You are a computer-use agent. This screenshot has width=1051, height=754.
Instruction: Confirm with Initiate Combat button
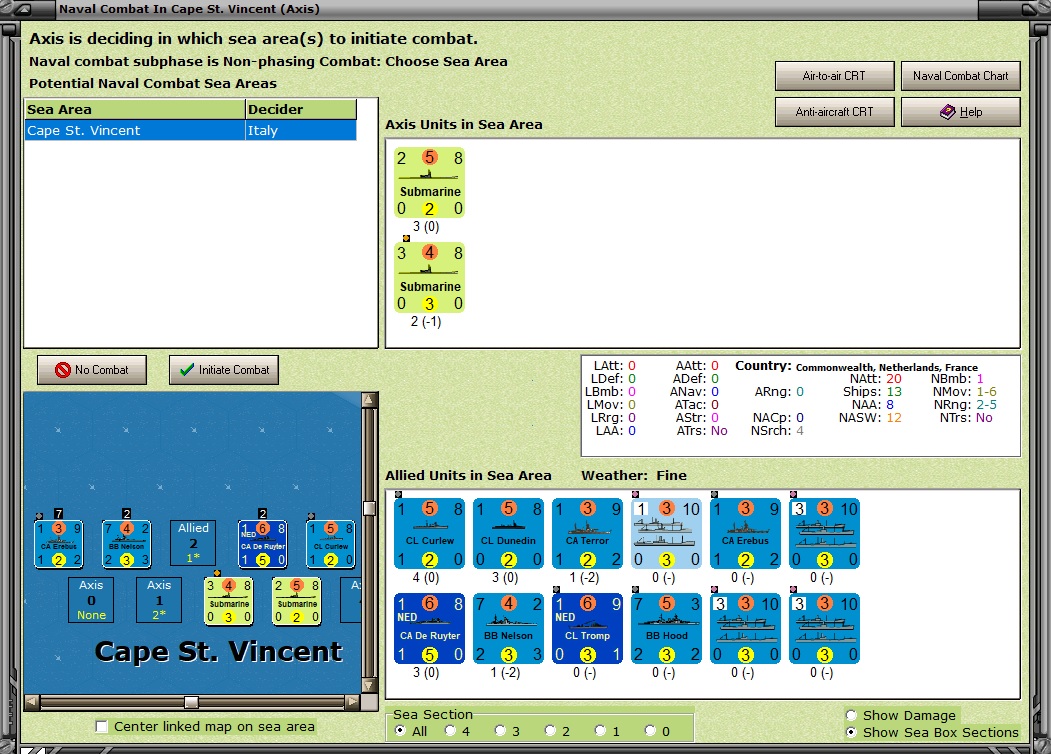(x=224, y=370)
